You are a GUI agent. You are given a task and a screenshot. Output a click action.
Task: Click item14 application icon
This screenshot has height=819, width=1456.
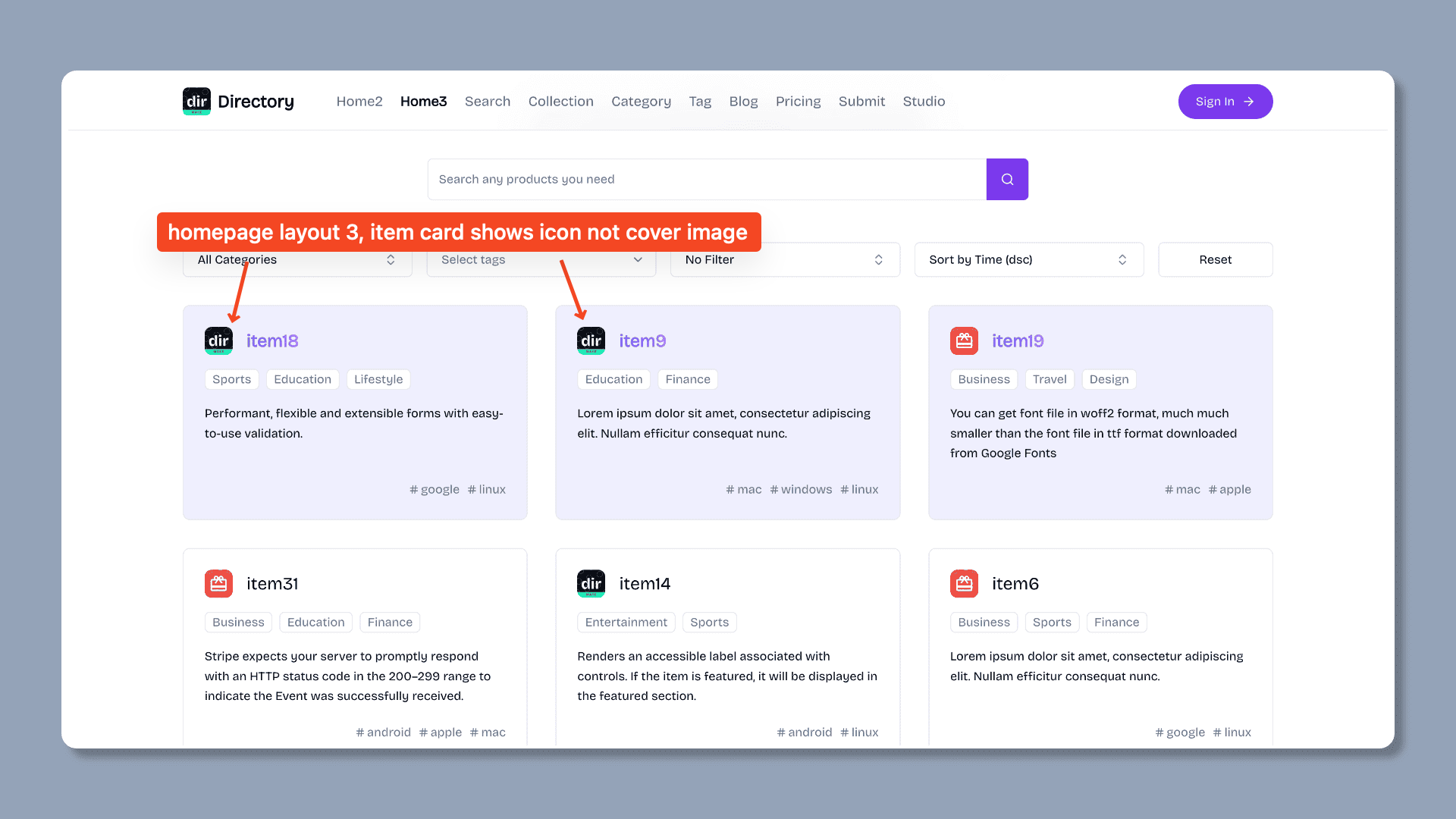[591, 584]
